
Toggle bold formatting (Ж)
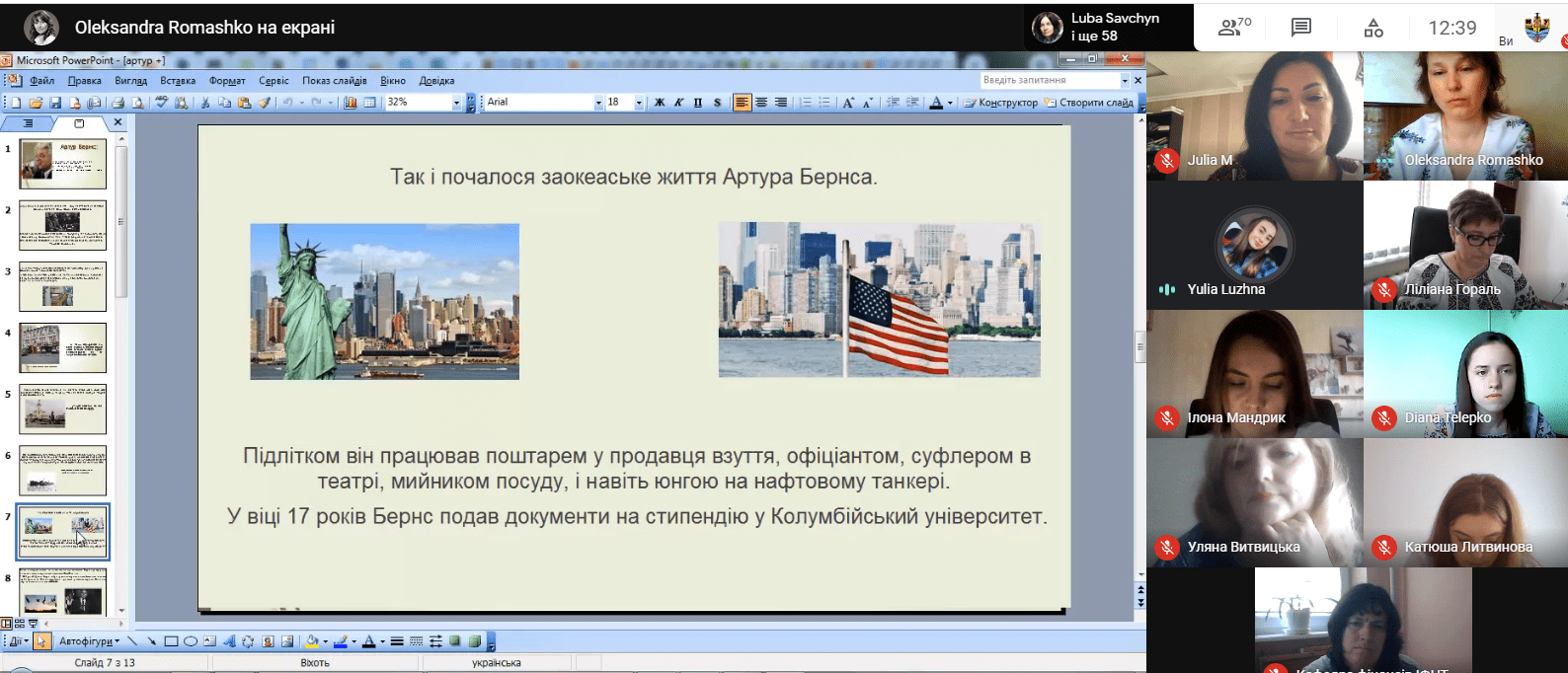[660, 103]
